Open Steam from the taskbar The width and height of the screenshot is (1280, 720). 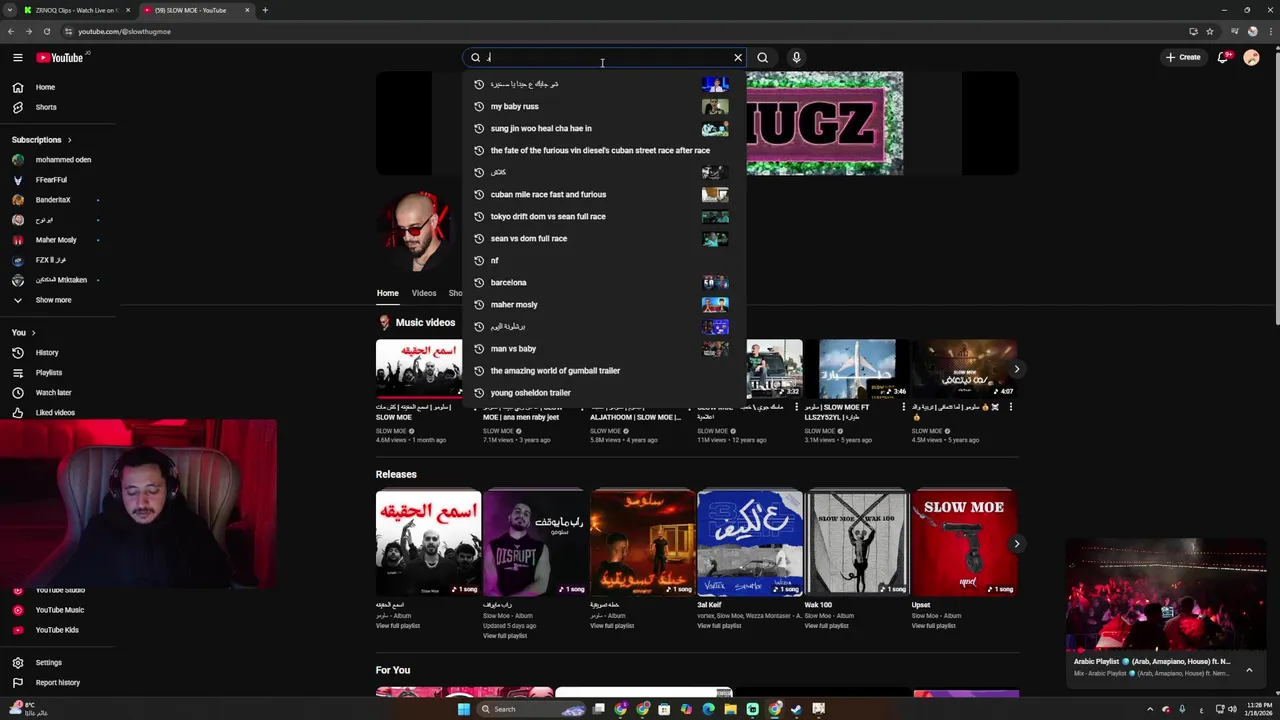[796, 709]
